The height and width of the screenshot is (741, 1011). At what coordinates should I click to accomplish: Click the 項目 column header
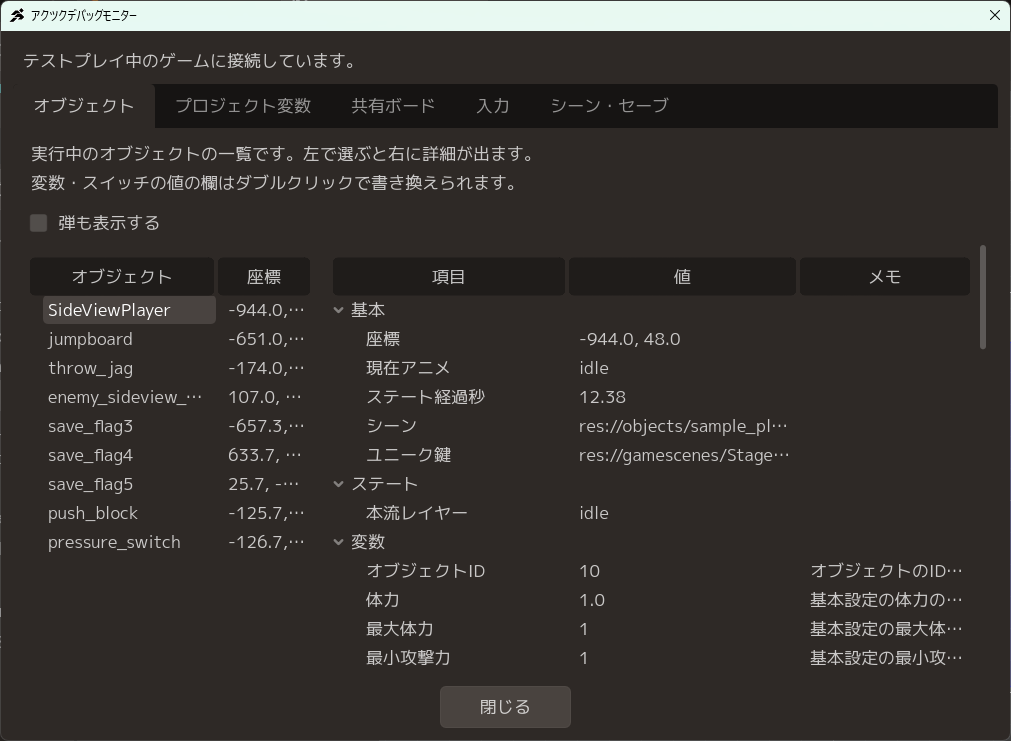(x=449, y=277)
